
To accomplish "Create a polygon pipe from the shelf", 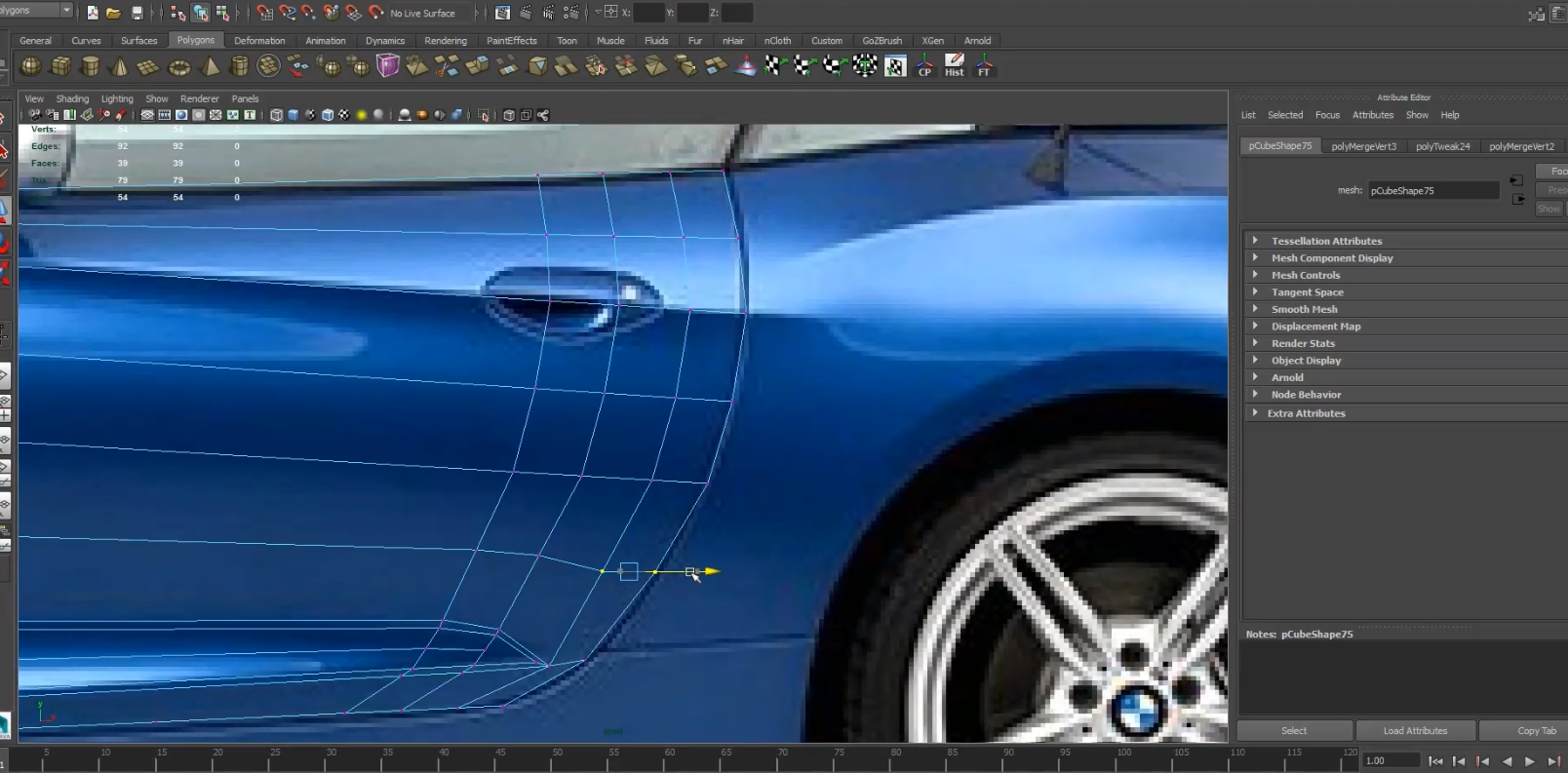I will coord(239,66).
